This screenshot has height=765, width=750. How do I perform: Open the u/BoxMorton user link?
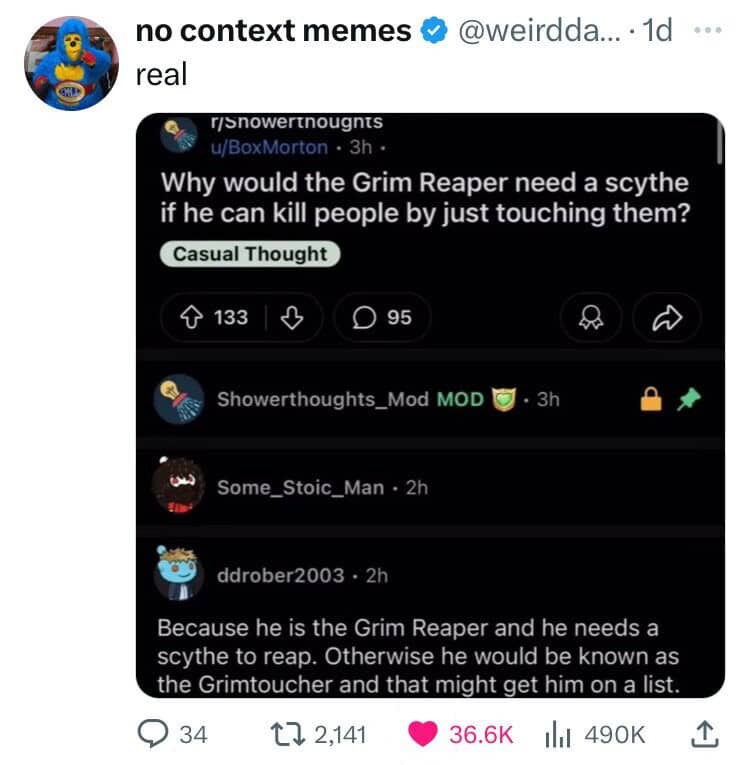pos(269,147)
